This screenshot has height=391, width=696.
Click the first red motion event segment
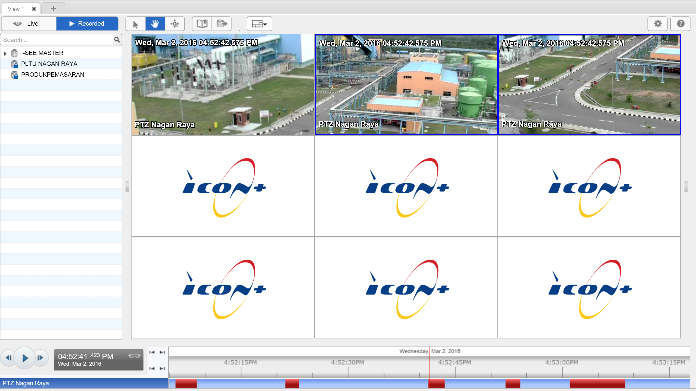(x=186, y=384)
